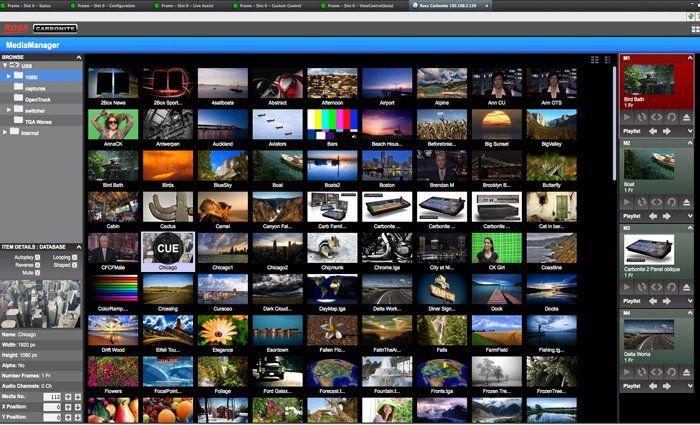Image resolution: width=700 pixels, height=425 pixels.
Task: Select the AnnaCK green screen thumbnail
Action: click(x=113, y=128)
